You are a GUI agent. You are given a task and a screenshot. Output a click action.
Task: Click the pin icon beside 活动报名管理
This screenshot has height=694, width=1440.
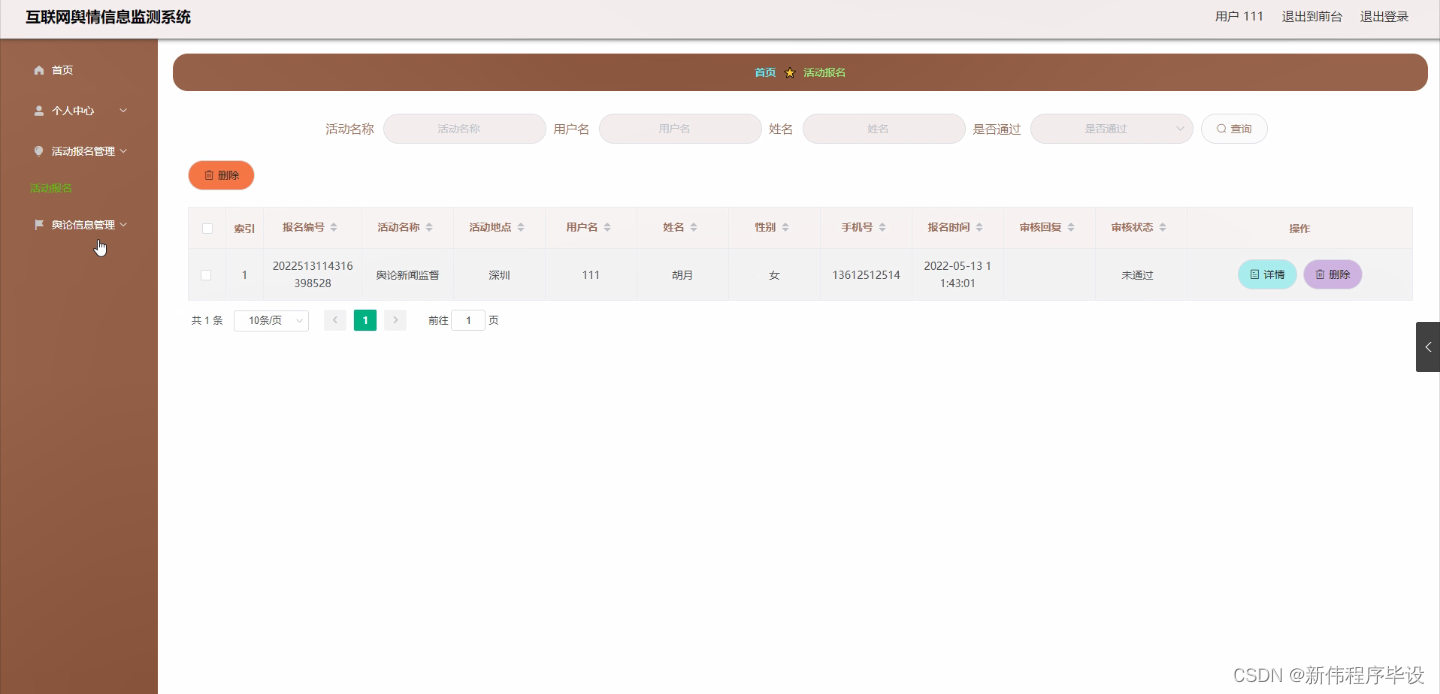tap(39, 151)
